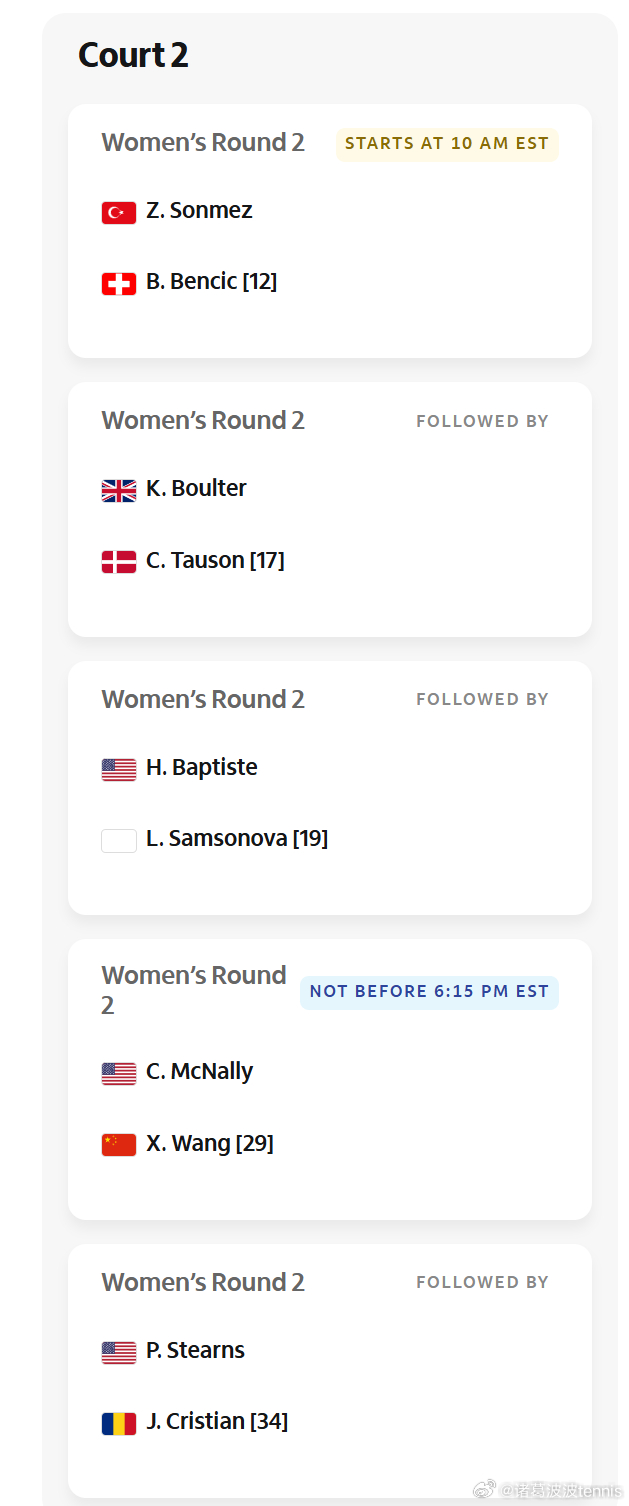Click the blank flag beside L. Samsonova
629x1506 pixels.
(118, 840)
